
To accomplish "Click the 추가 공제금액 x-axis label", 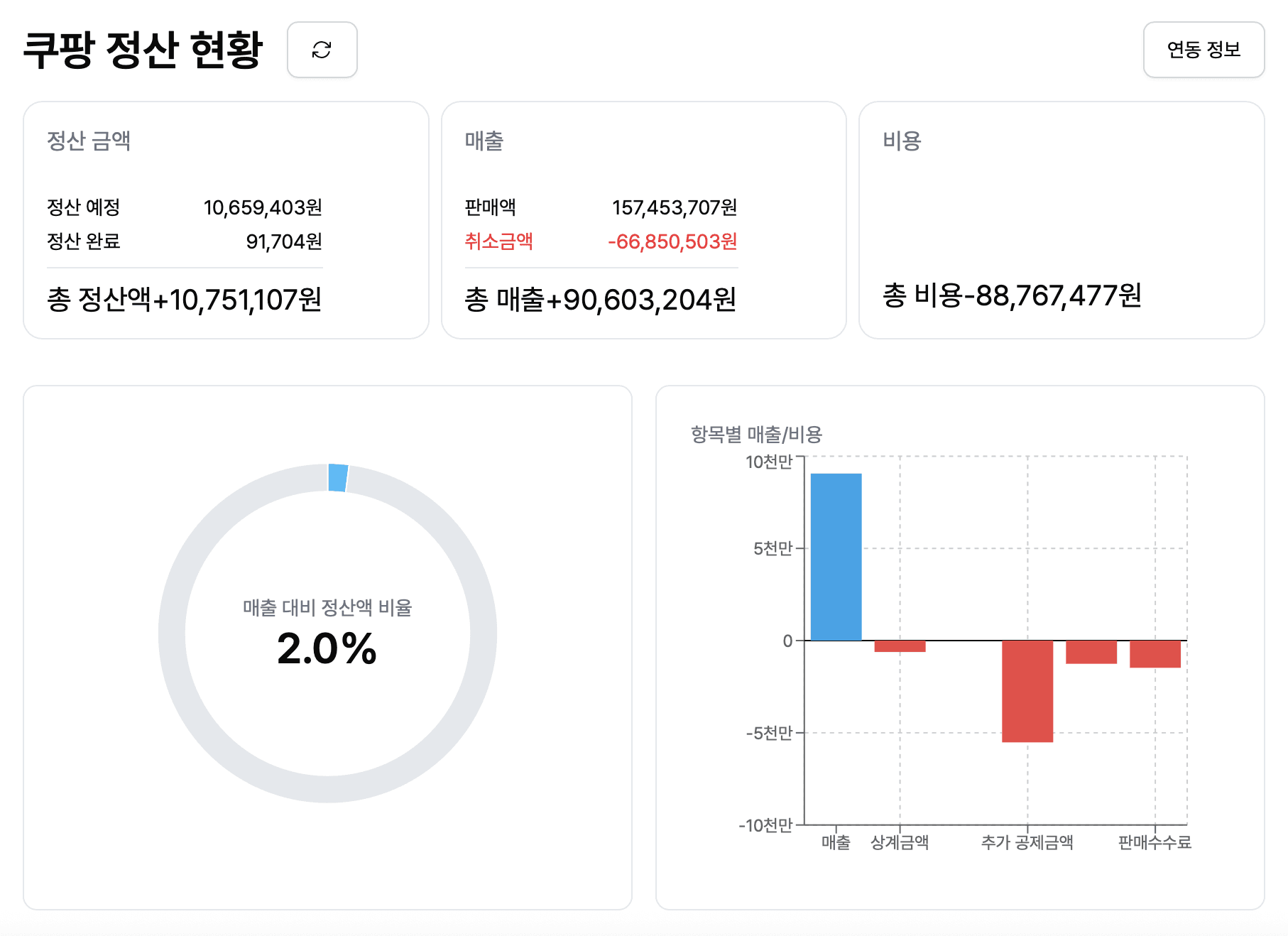I will pyautogui.click(x=1027, y=843).
